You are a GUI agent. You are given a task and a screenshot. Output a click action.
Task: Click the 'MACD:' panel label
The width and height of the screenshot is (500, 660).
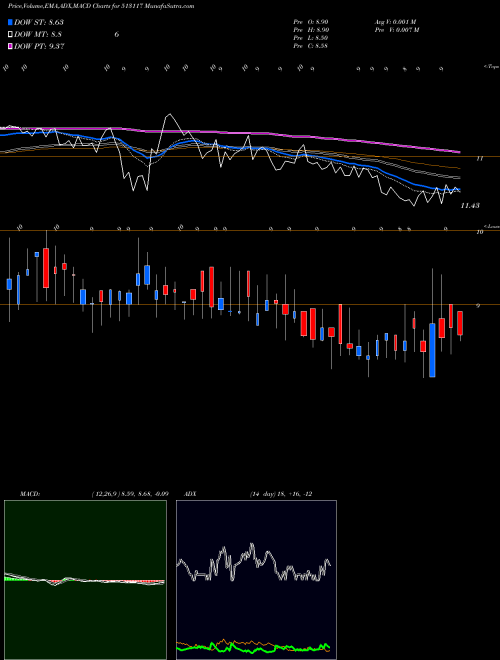click(30, 494)
